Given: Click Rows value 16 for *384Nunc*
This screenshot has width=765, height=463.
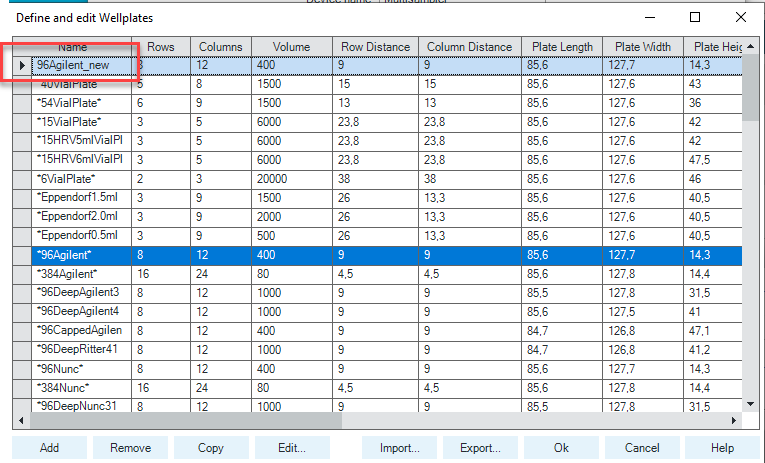Looking at the screenshot, I should point(161,389).
